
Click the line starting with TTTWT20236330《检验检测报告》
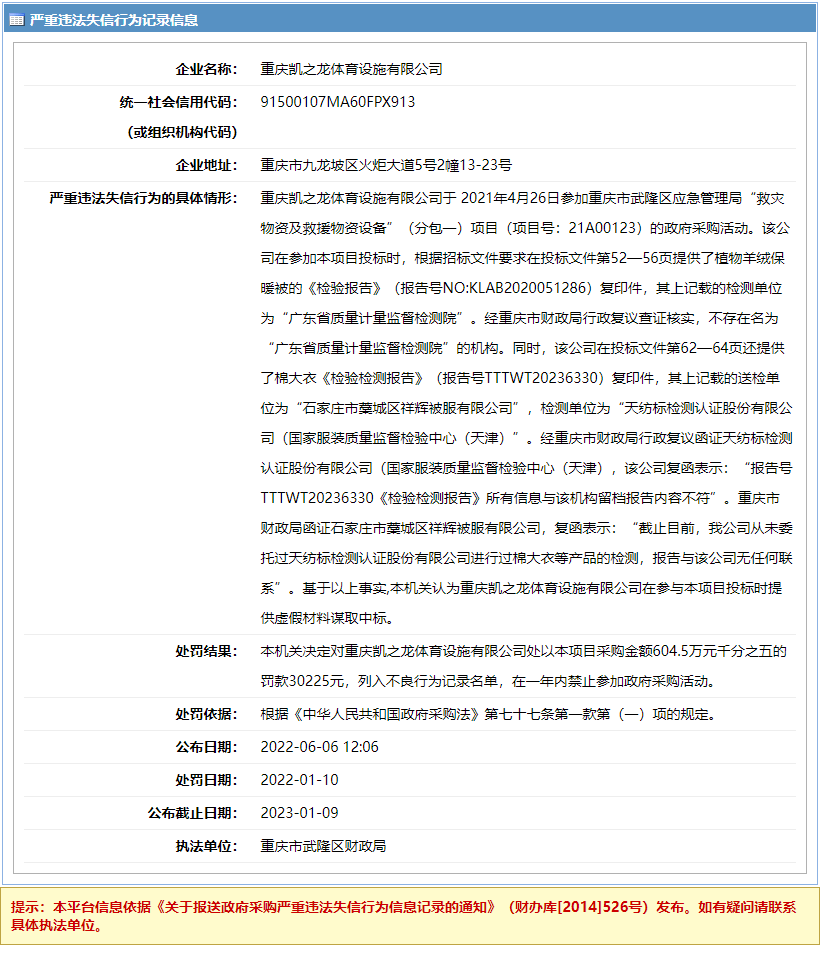click(x=520, y=498)
